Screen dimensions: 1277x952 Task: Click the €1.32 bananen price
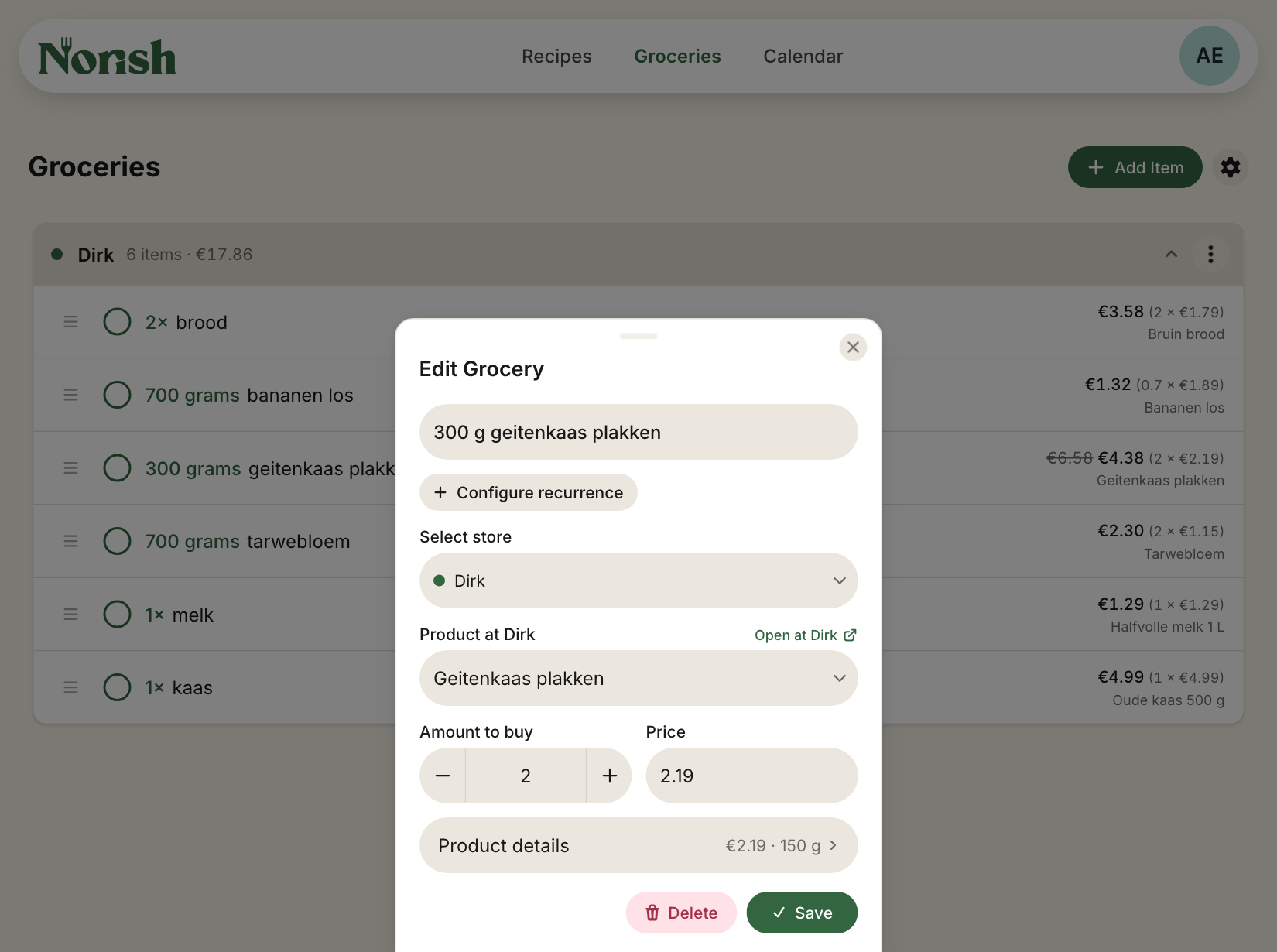[x=1108, y=385]
